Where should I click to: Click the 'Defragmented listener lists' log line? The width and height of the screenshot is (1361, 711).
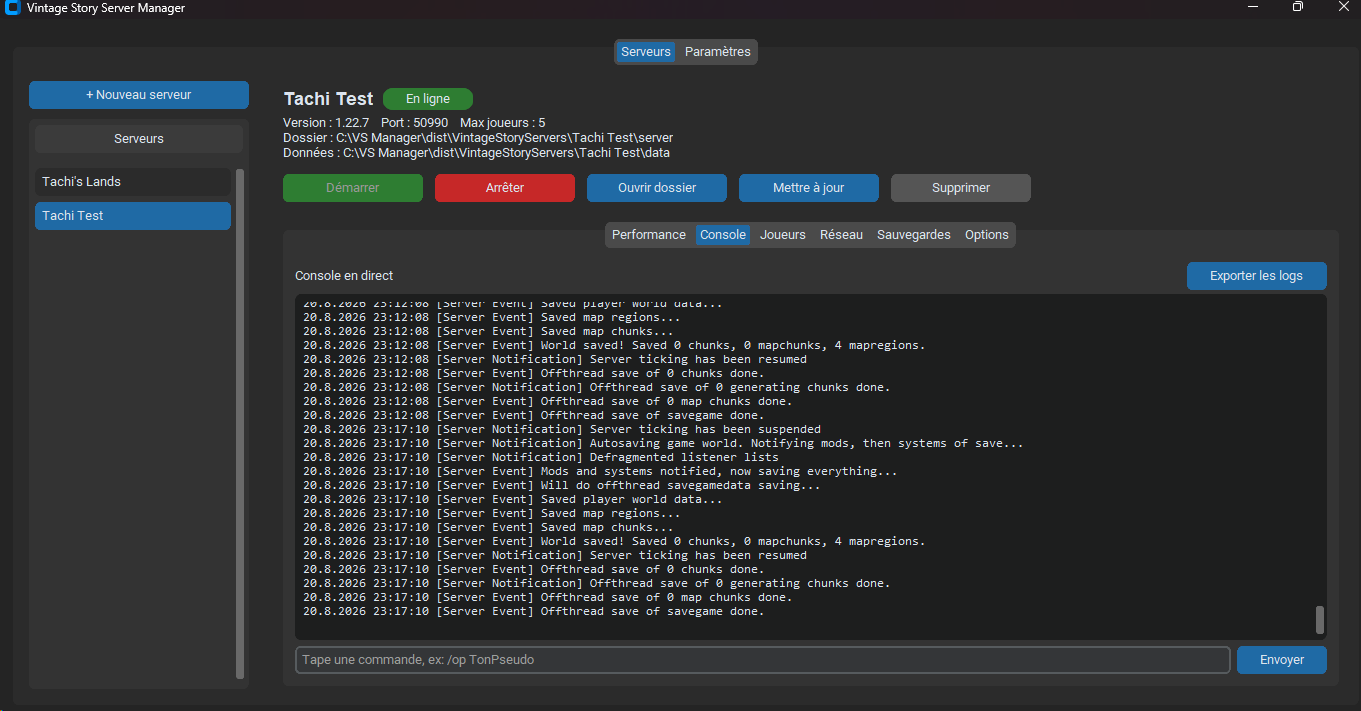[541, 457]
